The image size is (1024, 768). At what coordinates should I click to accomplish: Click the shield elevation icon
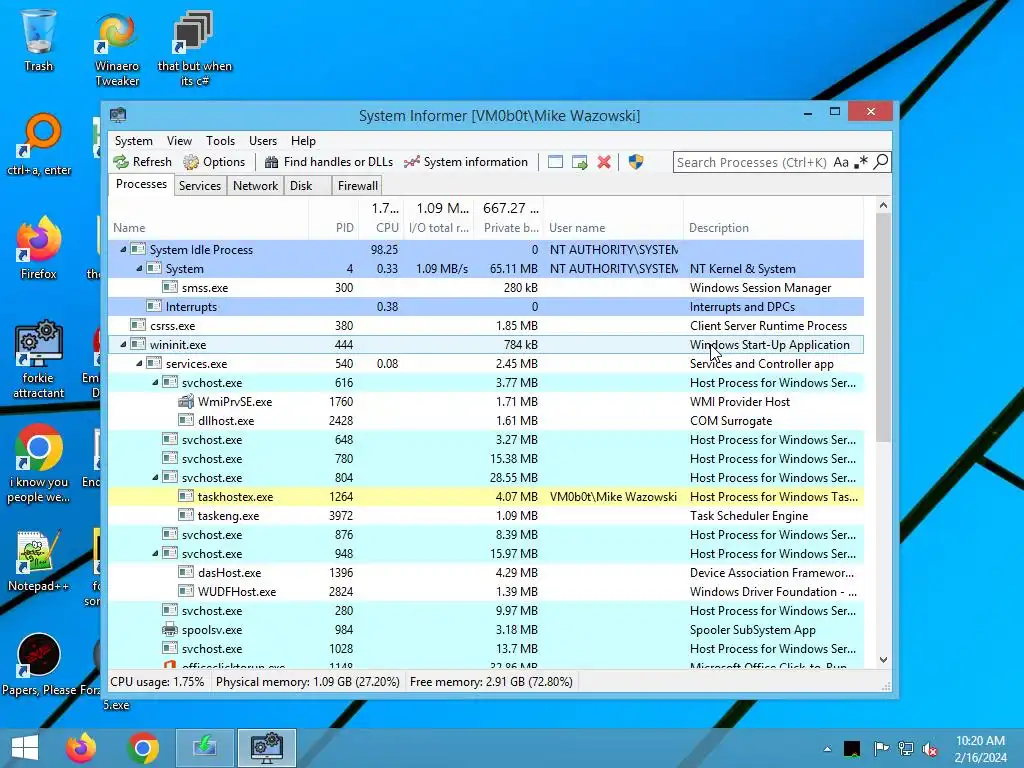[x=636, y=162]
